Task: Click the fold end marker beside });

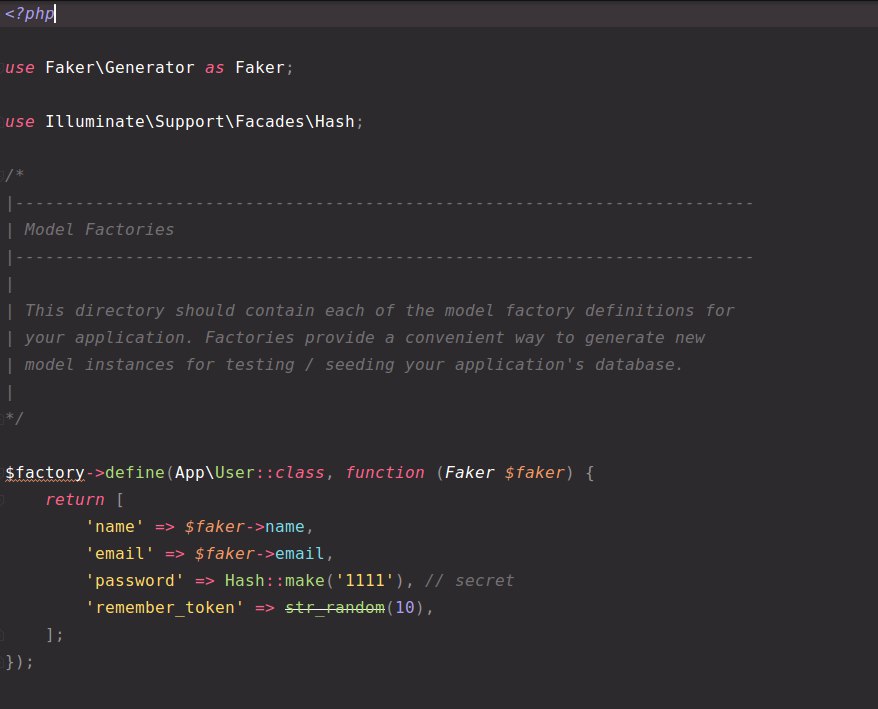Action: point(2,662)
